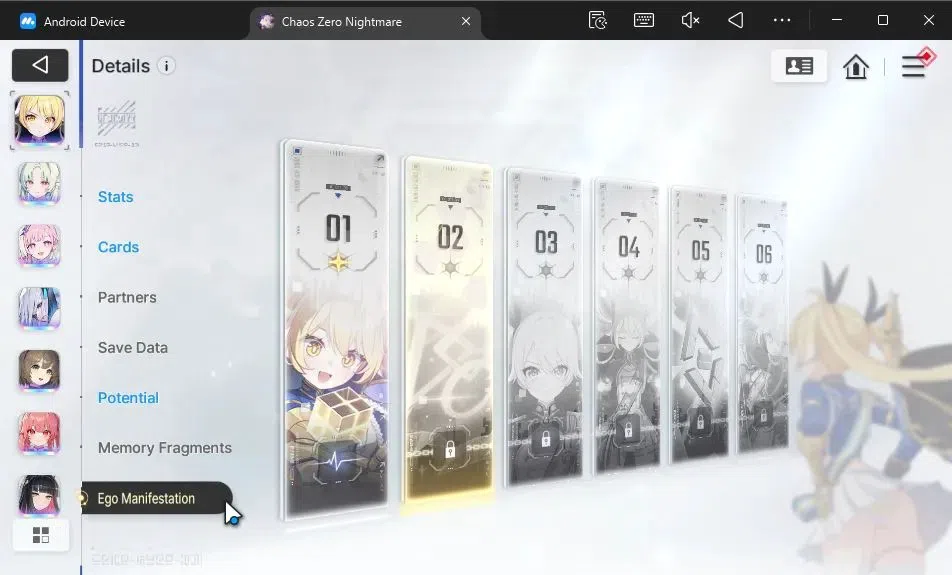The width and height of the screenshot is (952, 575).
Task: Open the Stats section
Action: pyautogui.click(x=115, y=197)
